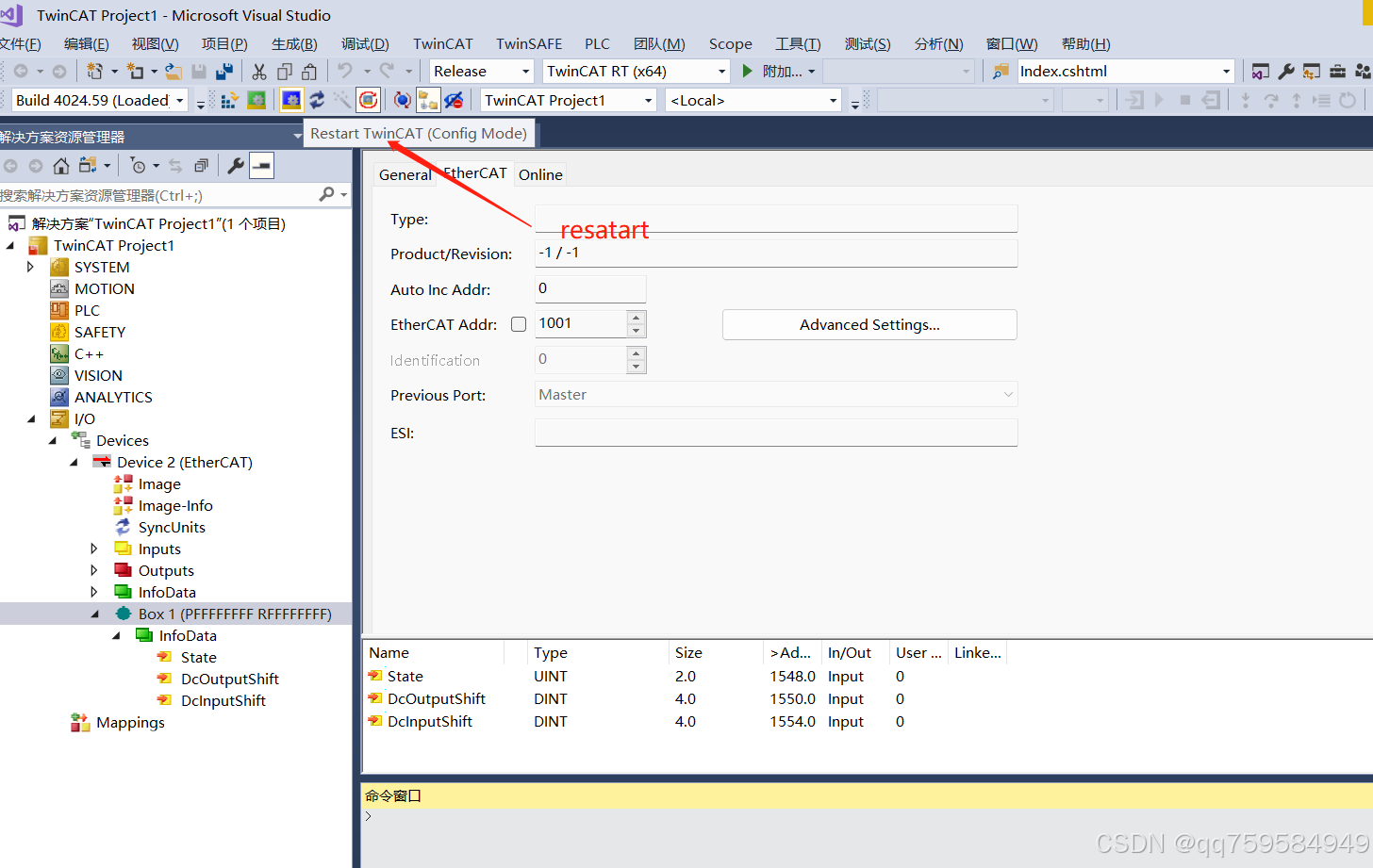Click the Activate Configuration toolbar icon
This screenshot has width=1373, height=868.
[230, 100]
